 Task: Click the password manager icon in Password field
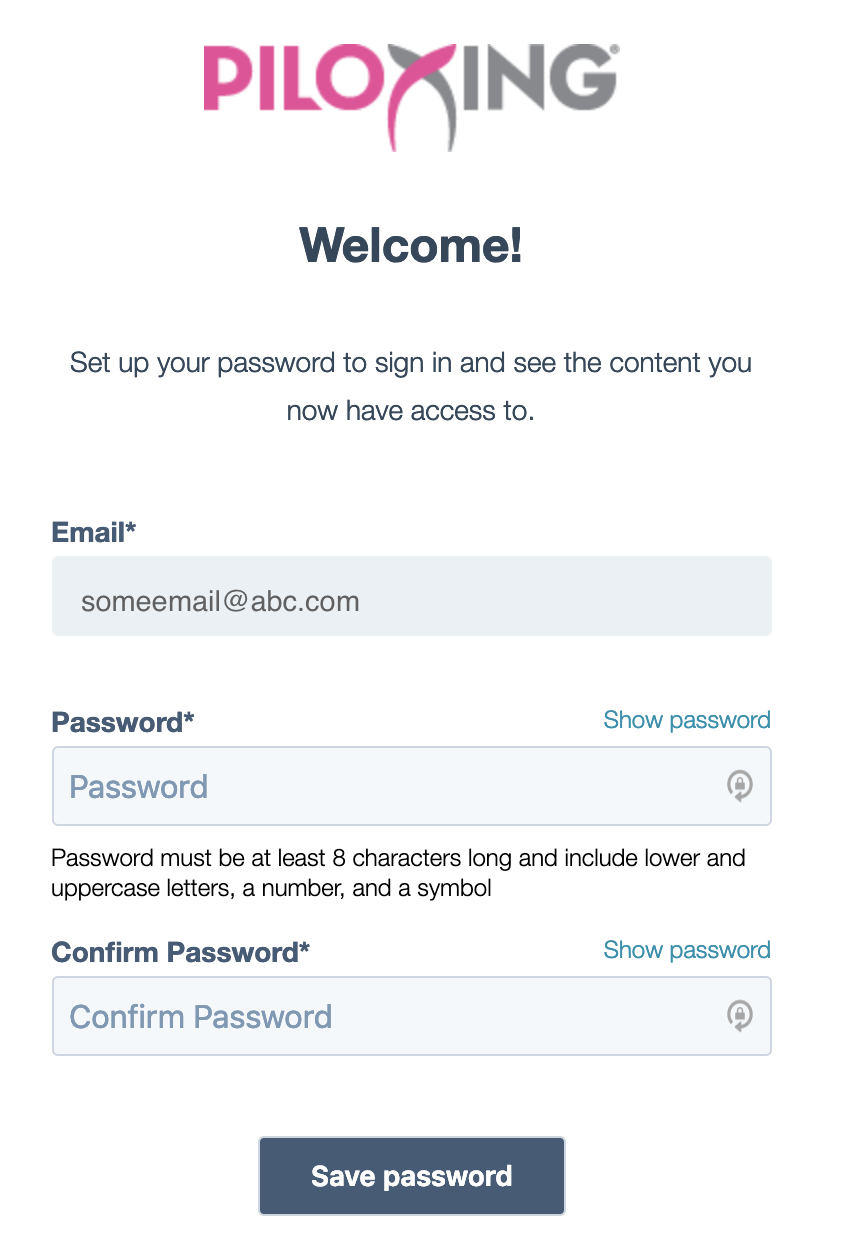tap(740, 786)
